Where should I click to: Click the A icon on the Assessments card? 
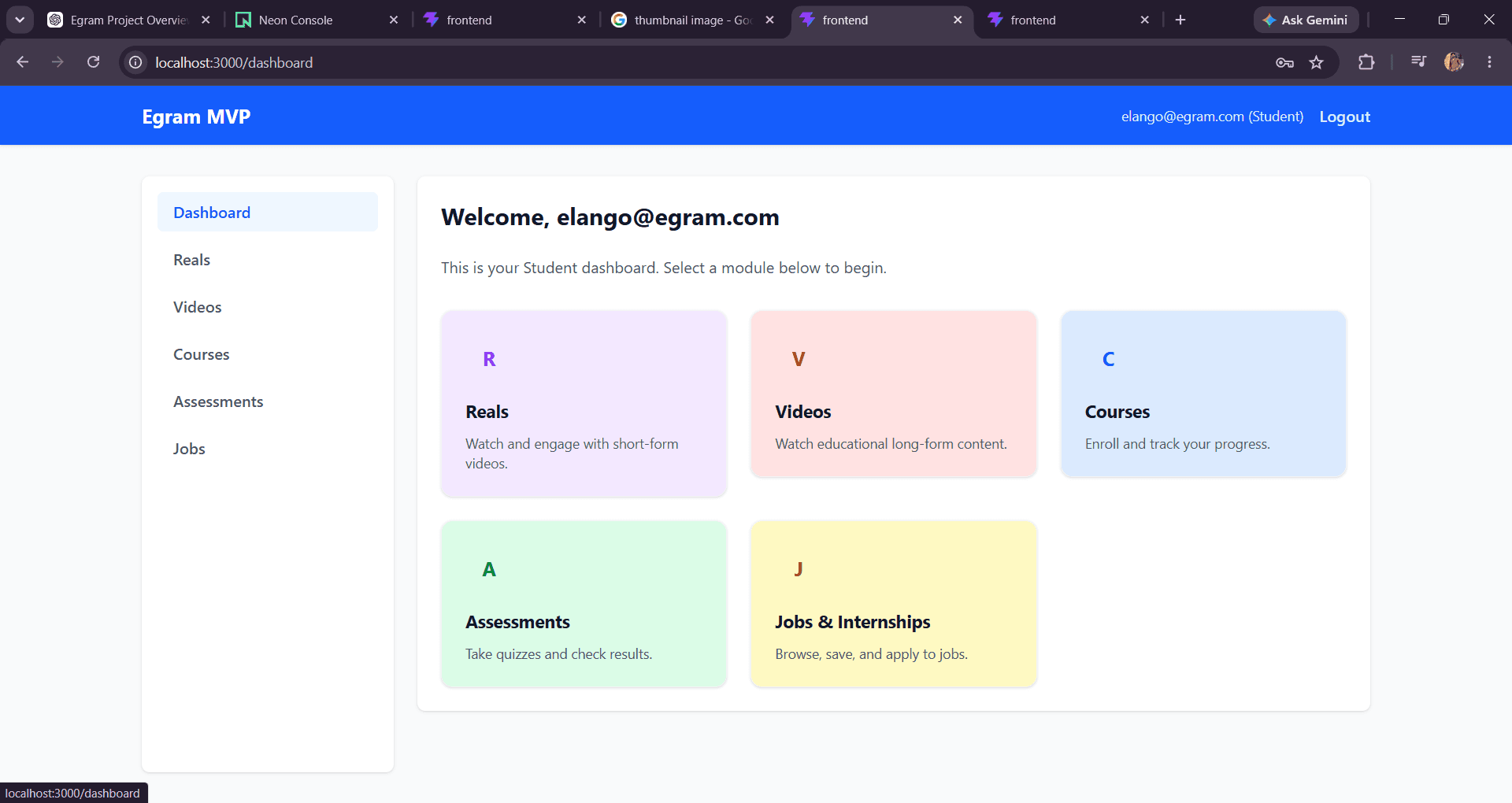(x=489, y=569)
